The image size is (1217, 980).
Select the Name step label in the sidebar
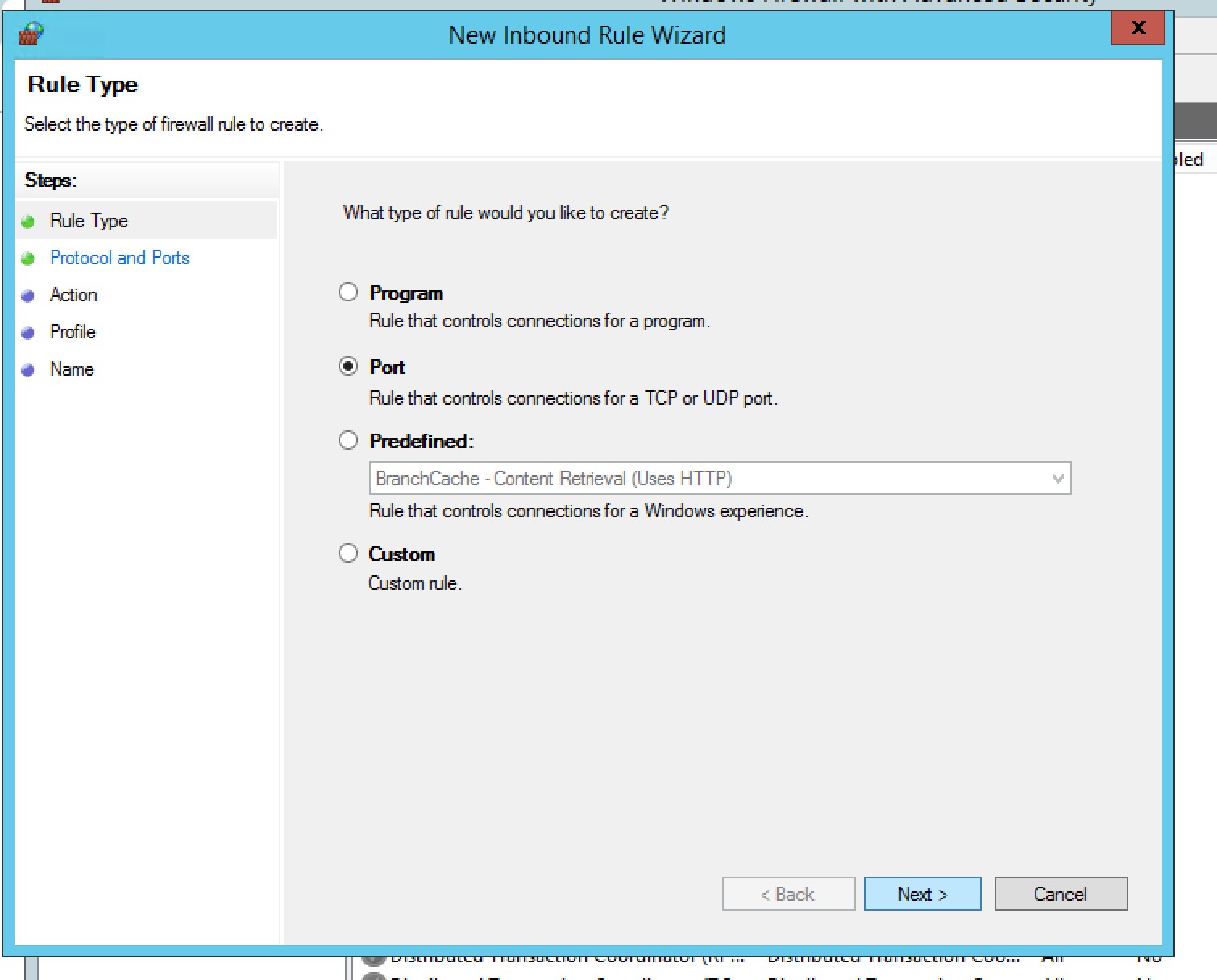point(72,369)
